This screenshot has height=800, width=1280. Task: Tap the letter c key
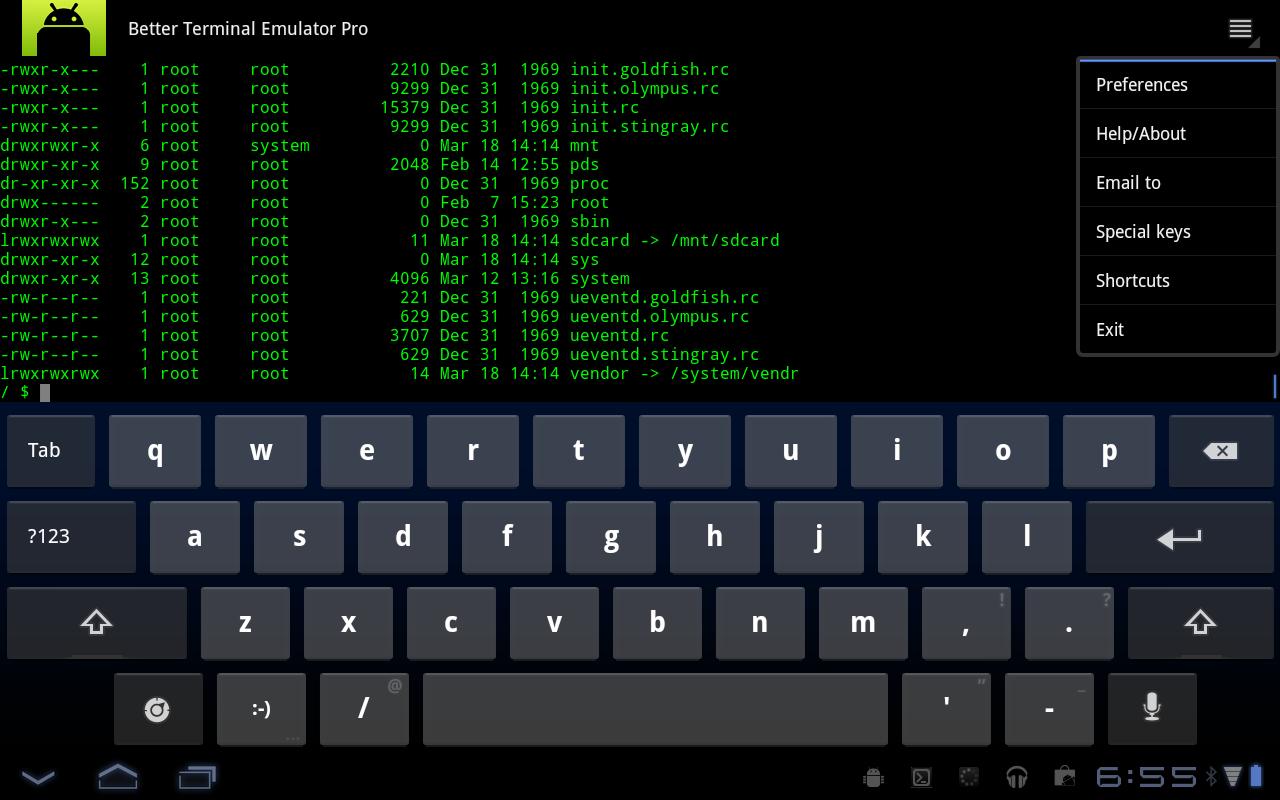click(451, 623)
